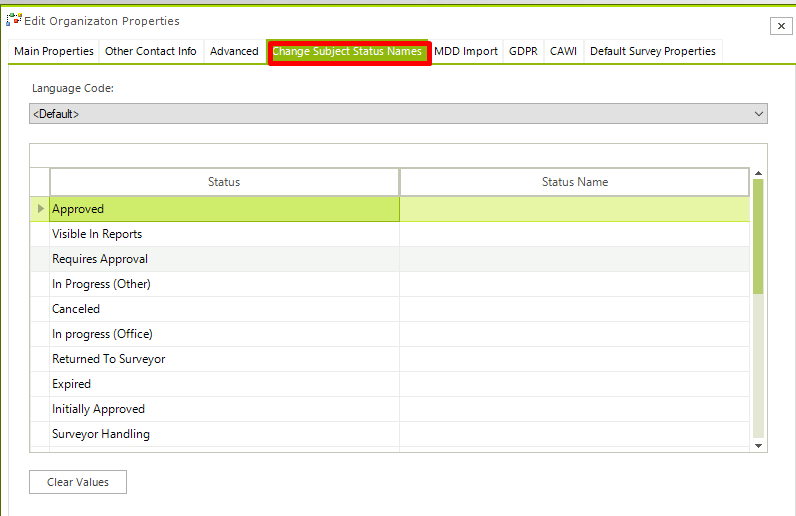Open the CAWI tab

(x=563, y=51)
